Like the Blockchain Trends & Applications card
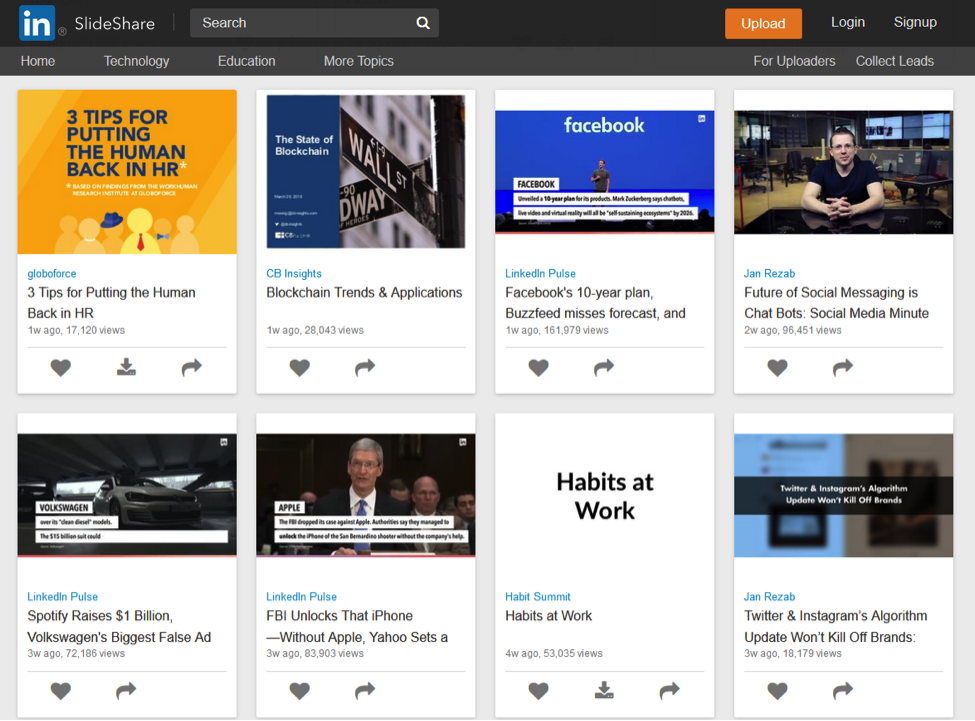The image size is (975, 721). tap(299, 367)
